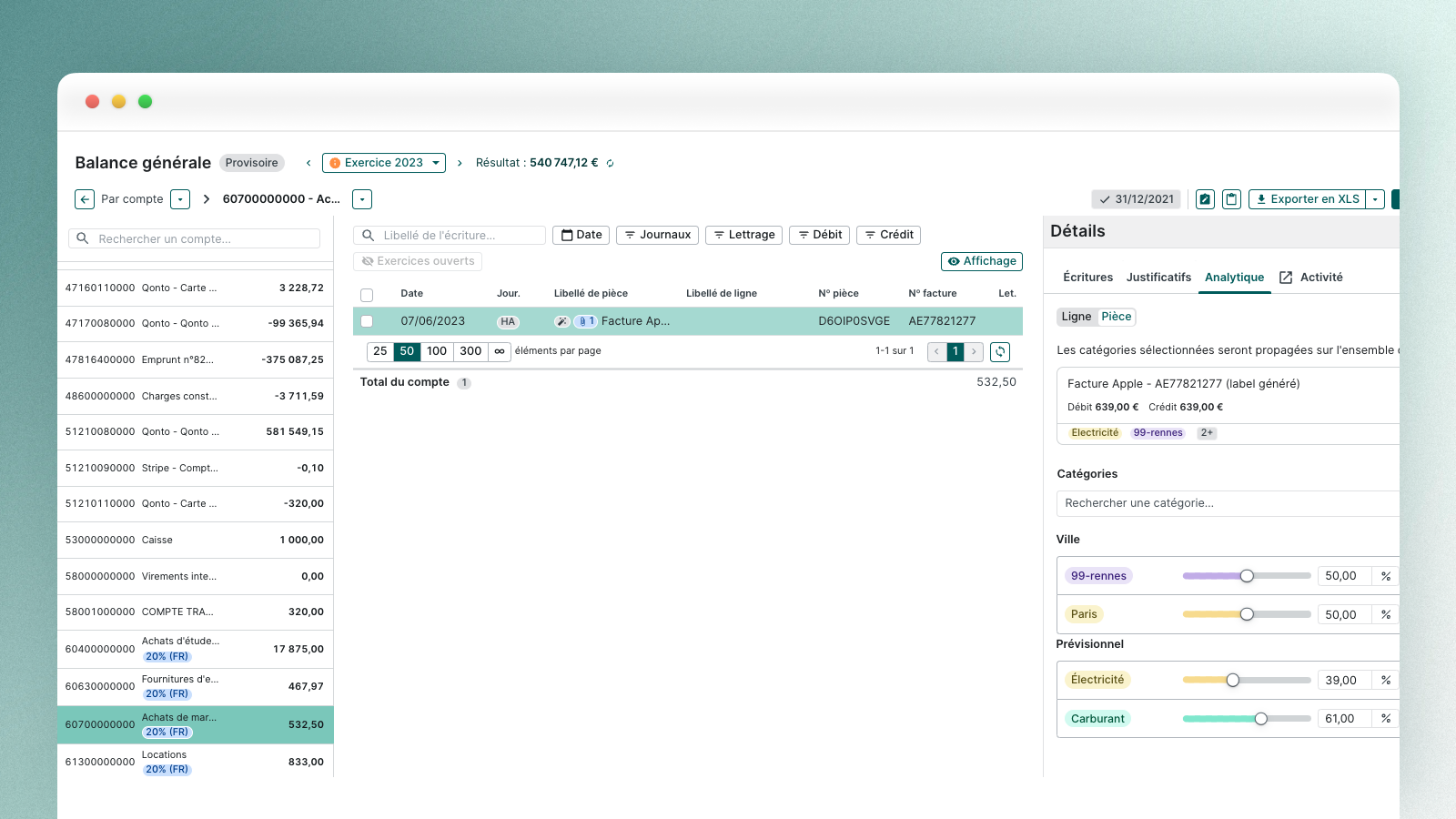Click the 31/12/2021 validation date button
The image size is (1456, 819).
coord(1136,199)
